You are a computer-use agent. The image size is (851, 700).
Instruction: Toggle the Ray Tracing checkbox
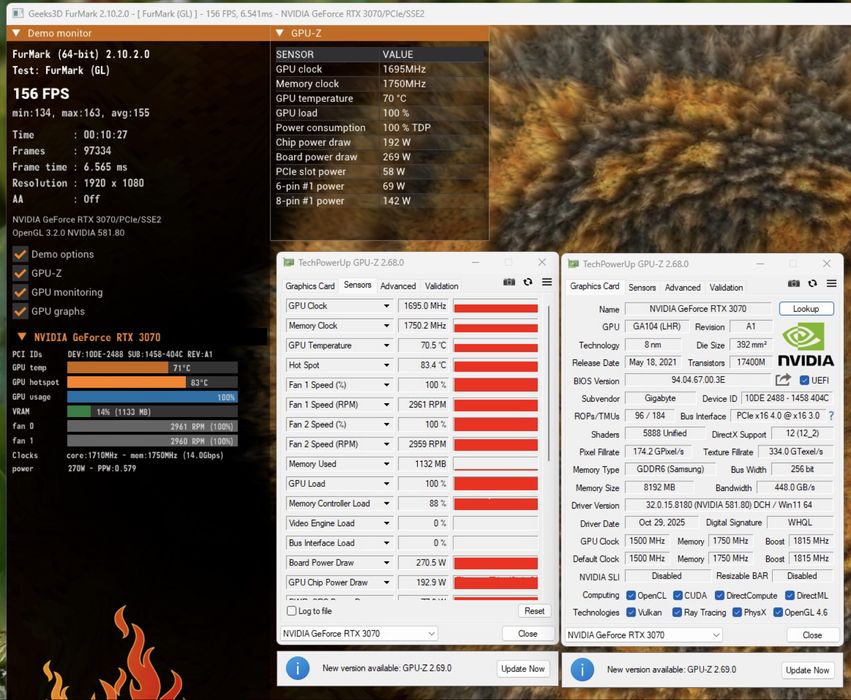pos(677,612)
